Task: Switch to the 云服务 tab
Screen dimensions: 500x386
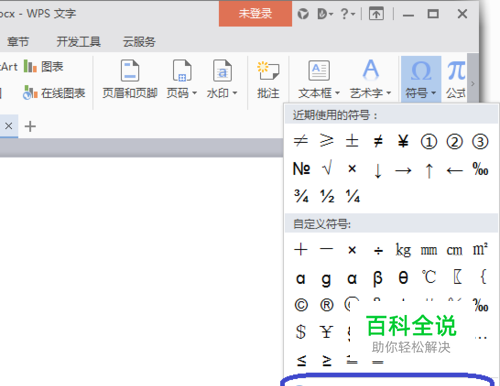Action: coord(139,42)
